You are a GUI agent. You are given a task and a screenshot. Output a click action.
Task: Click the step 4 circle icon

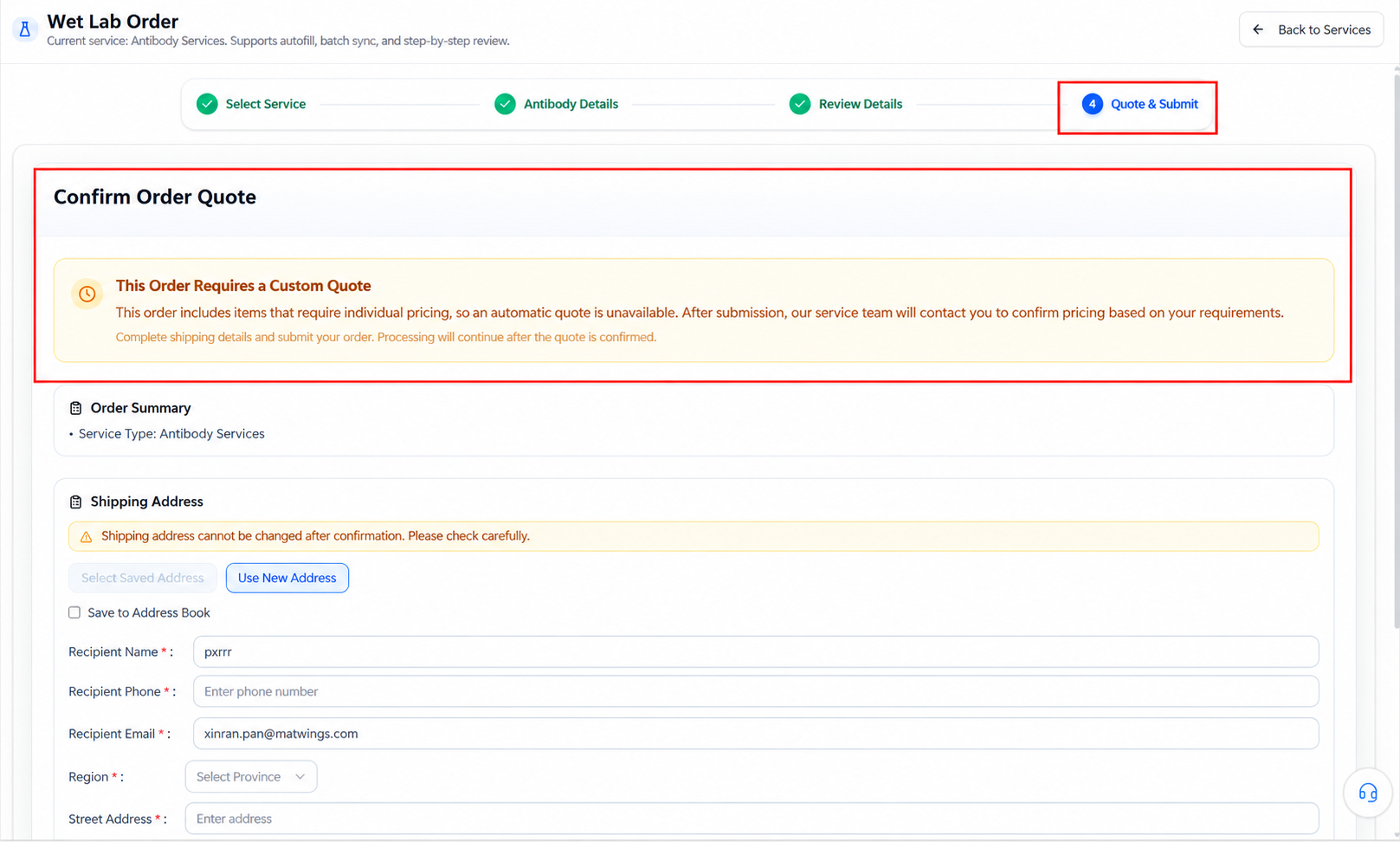click(x=1093, y=104)
